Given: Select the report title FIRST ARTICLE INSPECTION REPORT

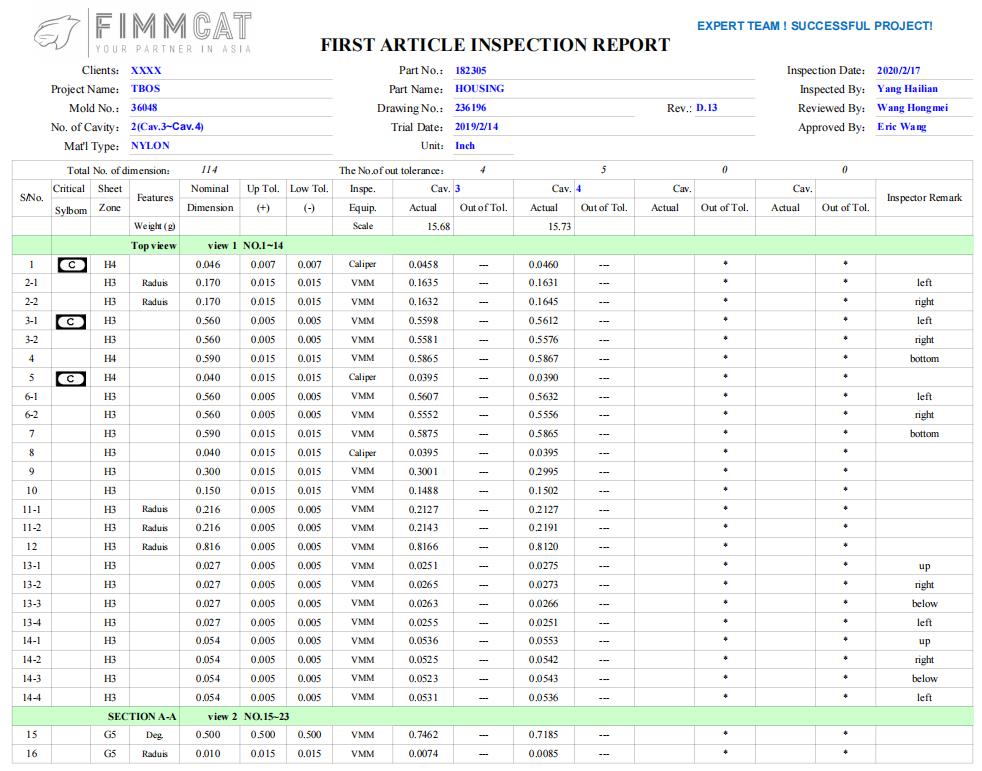Looking at the screenshot, I should pos(495,45).
